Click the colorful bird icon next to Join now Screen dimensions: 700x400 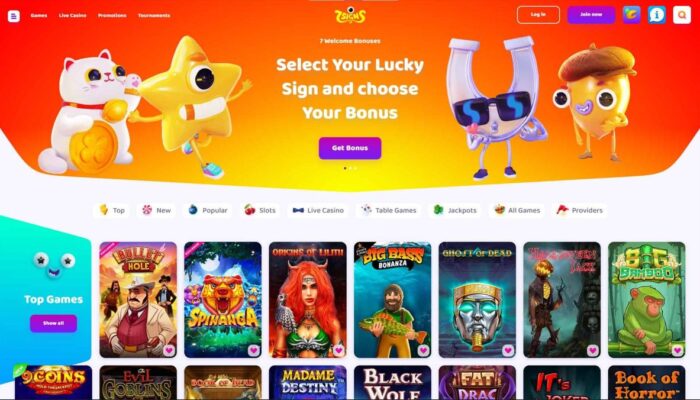click(x=632, y=15)
